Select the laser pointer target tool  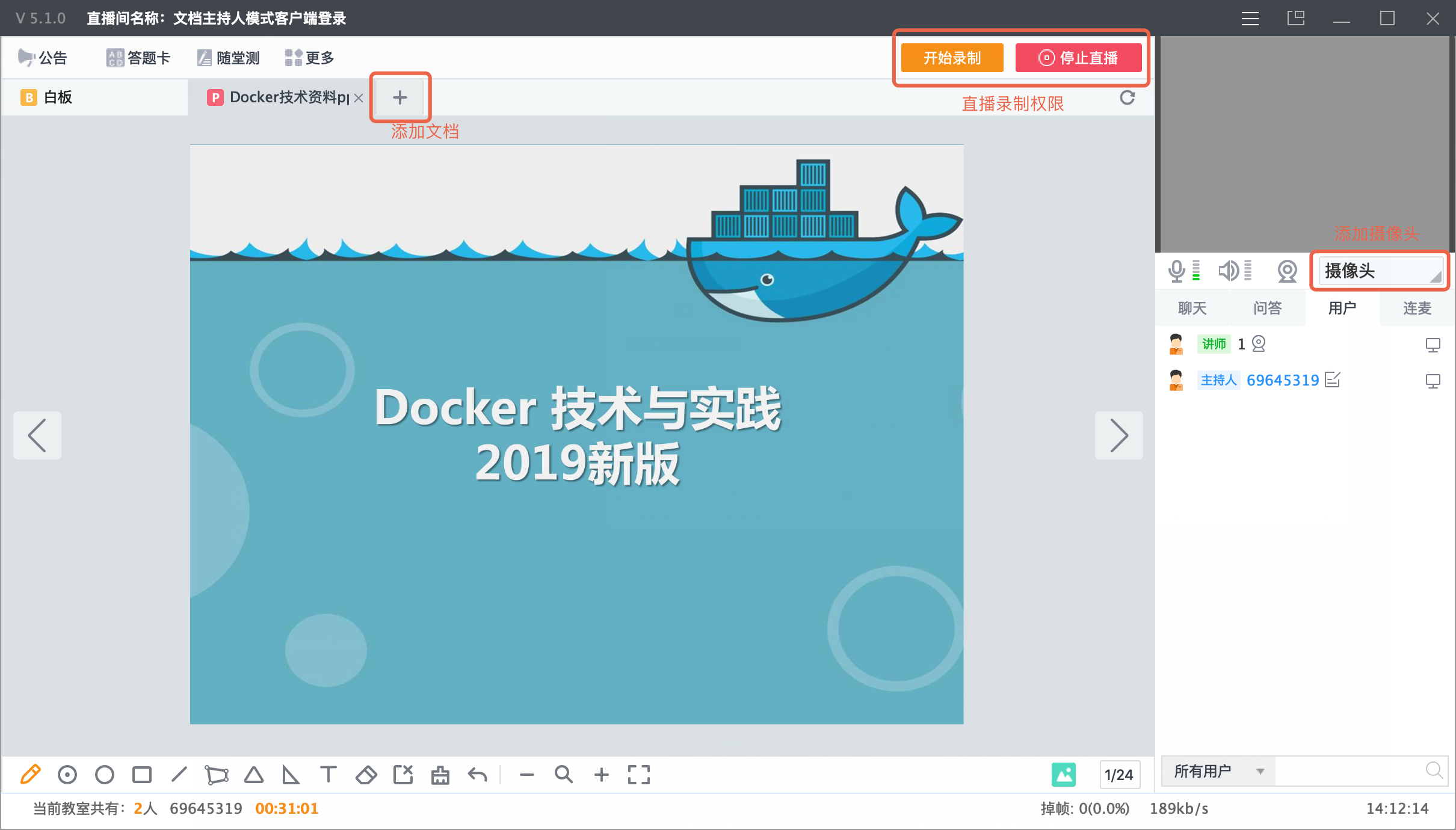pos(67,775)
